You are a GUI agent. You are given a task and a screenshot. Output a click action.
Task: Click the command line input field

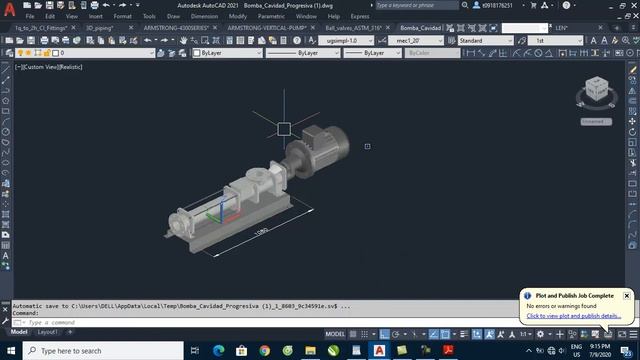click(x=265, y=322)
